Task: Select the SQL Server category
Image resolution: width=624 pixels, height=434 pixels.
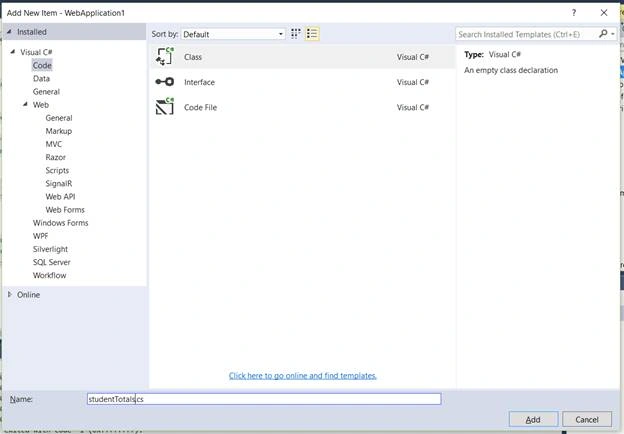Action: [x=51, y=262]
